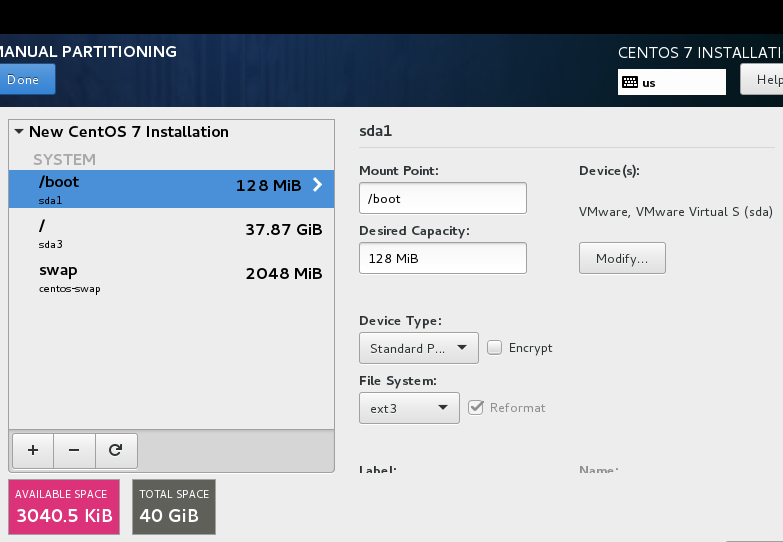The image size is (783, 542).
Task: Click the us keyboard layout selector
Action: (x=672, y=82)
